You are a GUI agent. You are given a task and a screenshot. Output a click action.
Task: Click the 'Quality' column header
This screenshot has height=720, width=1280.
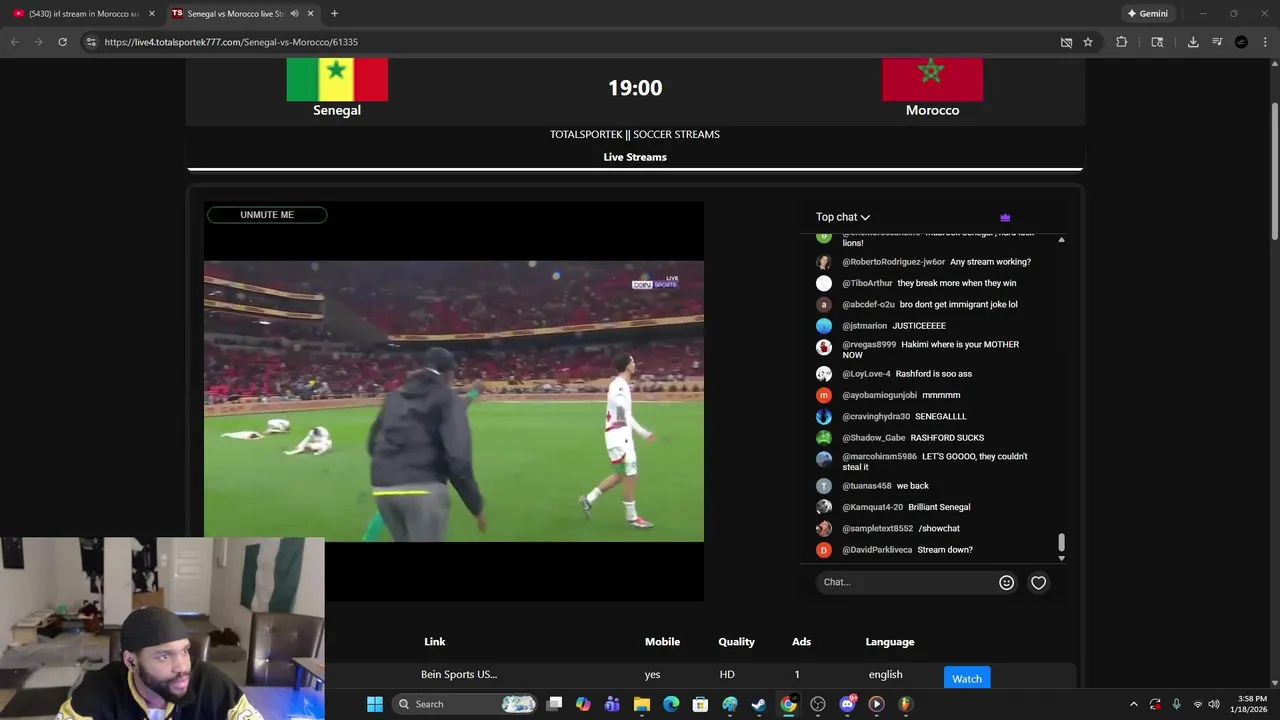(x=736, y=642)
